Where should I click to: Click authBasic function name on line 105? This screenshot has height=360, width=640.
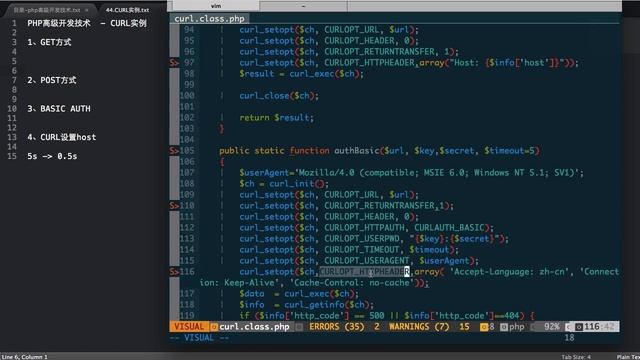click(357, 151)
